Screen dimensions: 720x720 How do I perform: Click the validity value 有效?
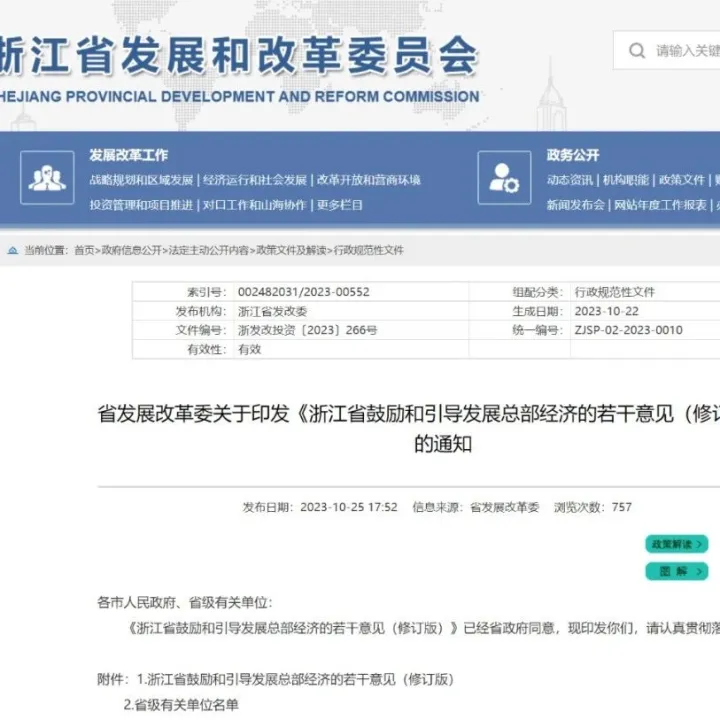249,349
